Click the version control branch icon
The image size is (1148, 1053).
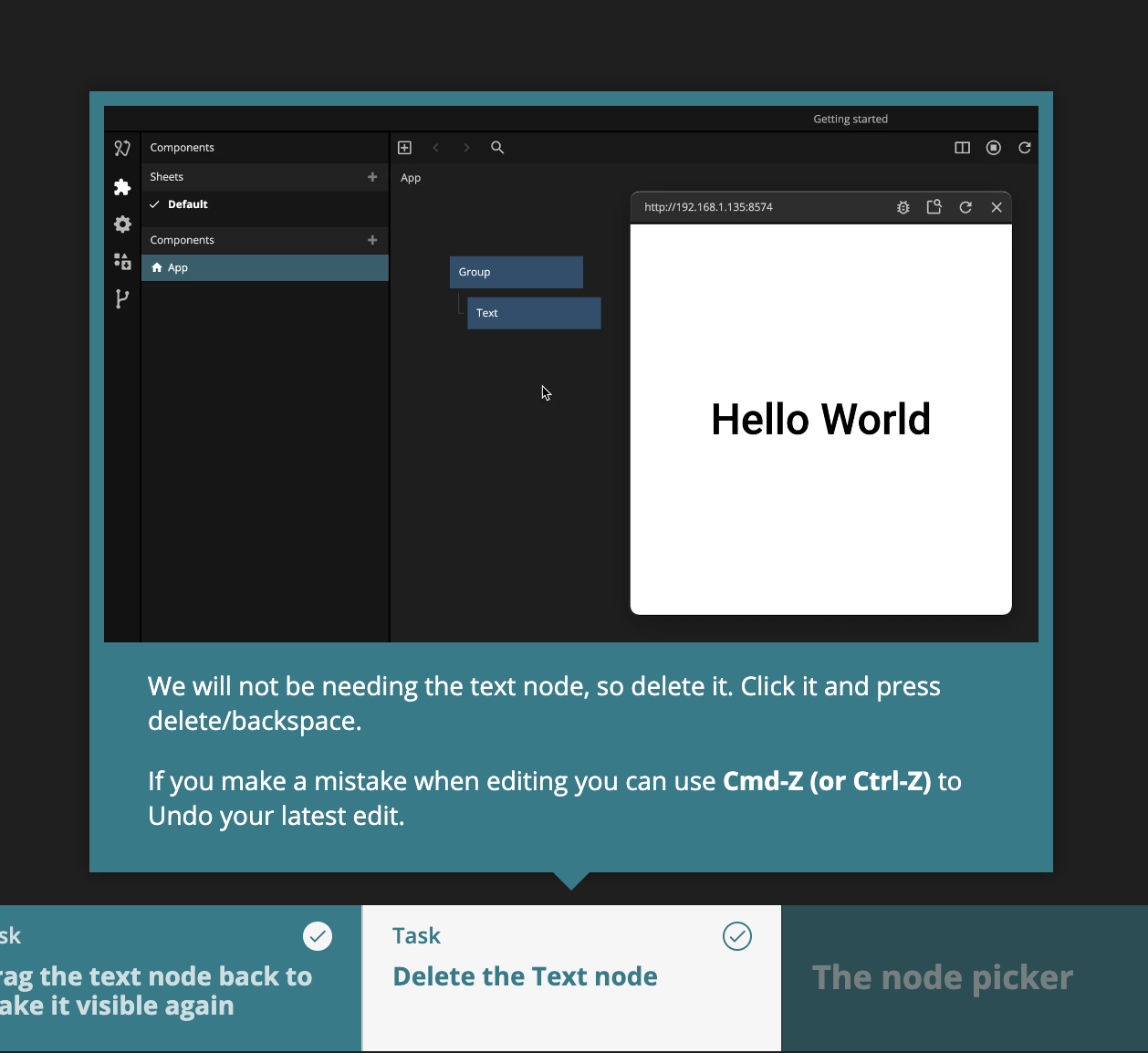coord(122,299)
